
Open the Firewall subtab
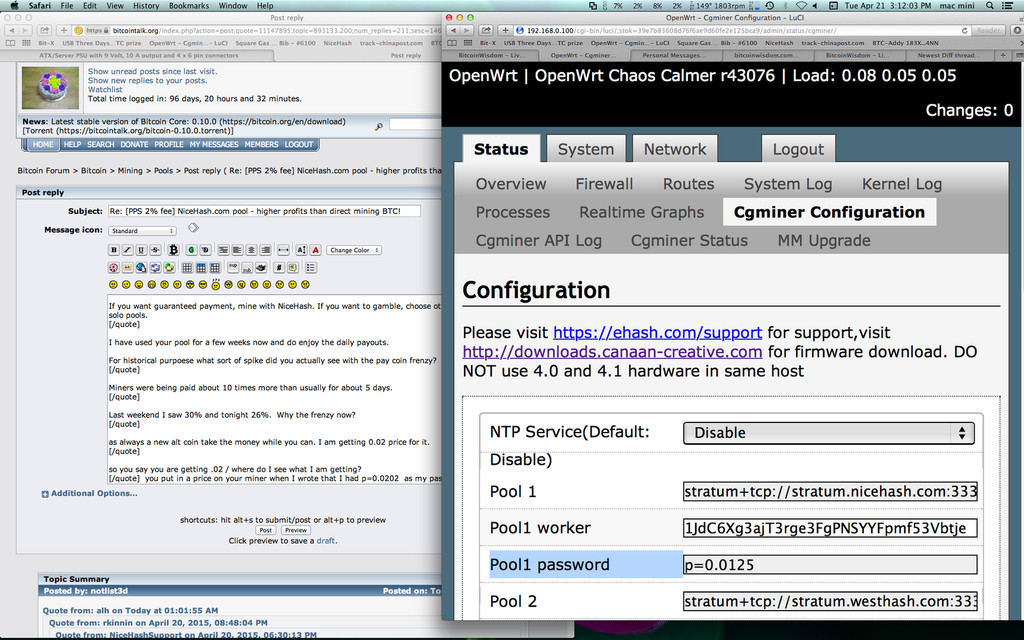pos(604,184)
